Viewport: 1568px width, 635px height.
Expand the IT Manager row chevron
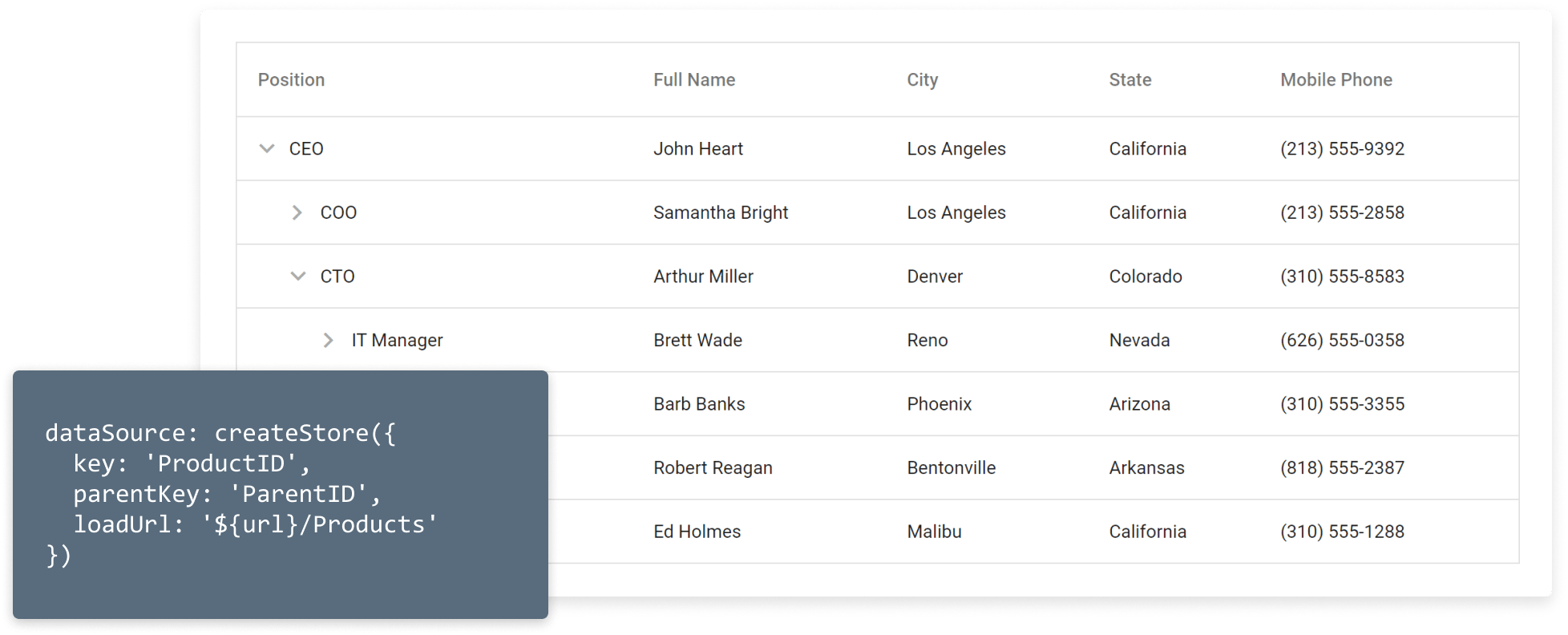click(x=328, y=340)
